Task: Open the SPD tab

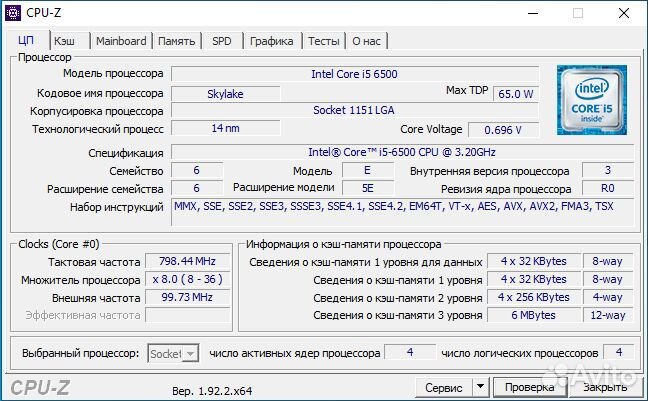Action: click(x=222, y=41)
